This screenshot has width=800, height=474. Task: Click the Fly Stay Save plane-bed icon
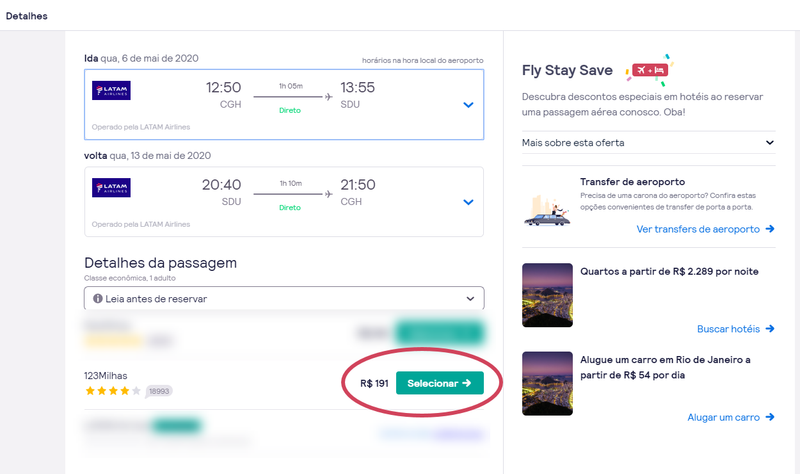pos(648,70)
